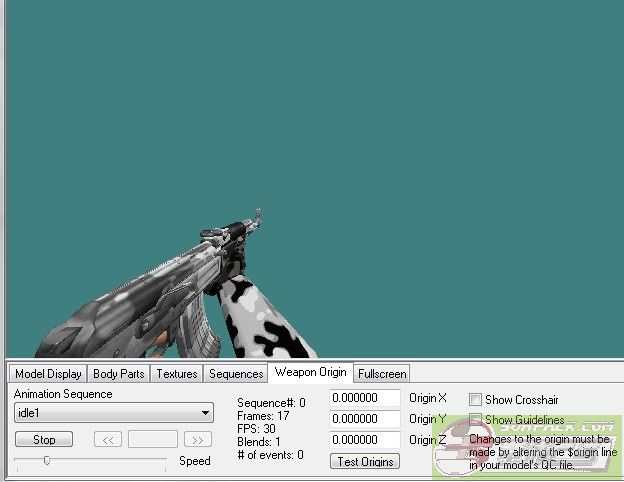Open the Body Parts tab
The height and width of the screenshot is (482, 624).
click(119, 374)
